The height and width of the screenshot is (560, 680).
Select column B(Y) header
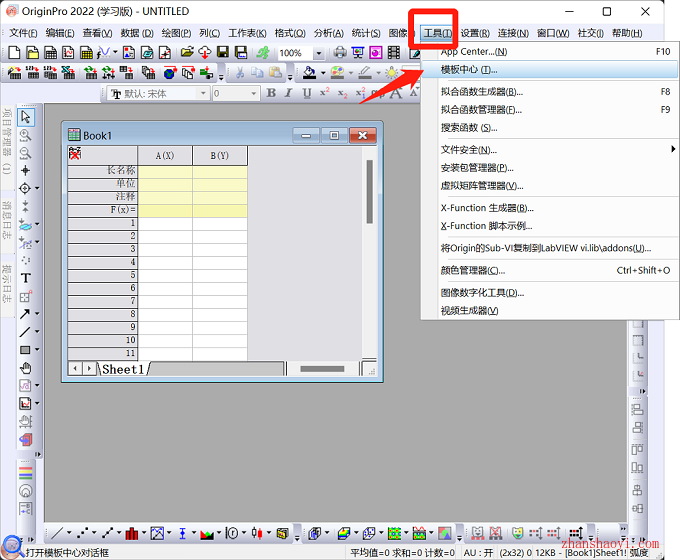[220, 156]
